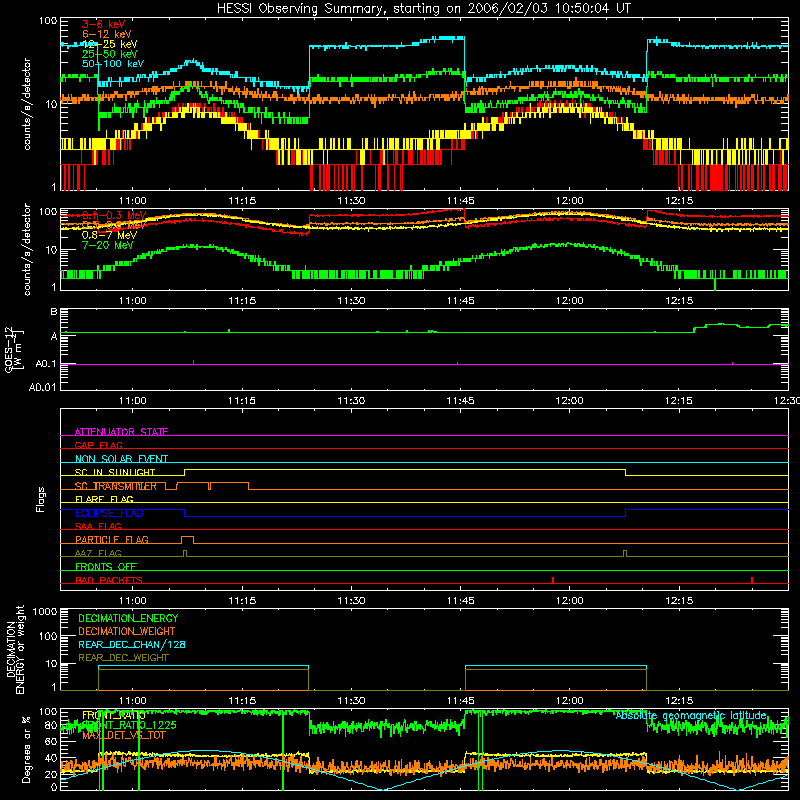The height and width of the screenshot is (800, 800).
Task: Select the ECLIPSE_FLAG label
Action: tap(109, 513)
